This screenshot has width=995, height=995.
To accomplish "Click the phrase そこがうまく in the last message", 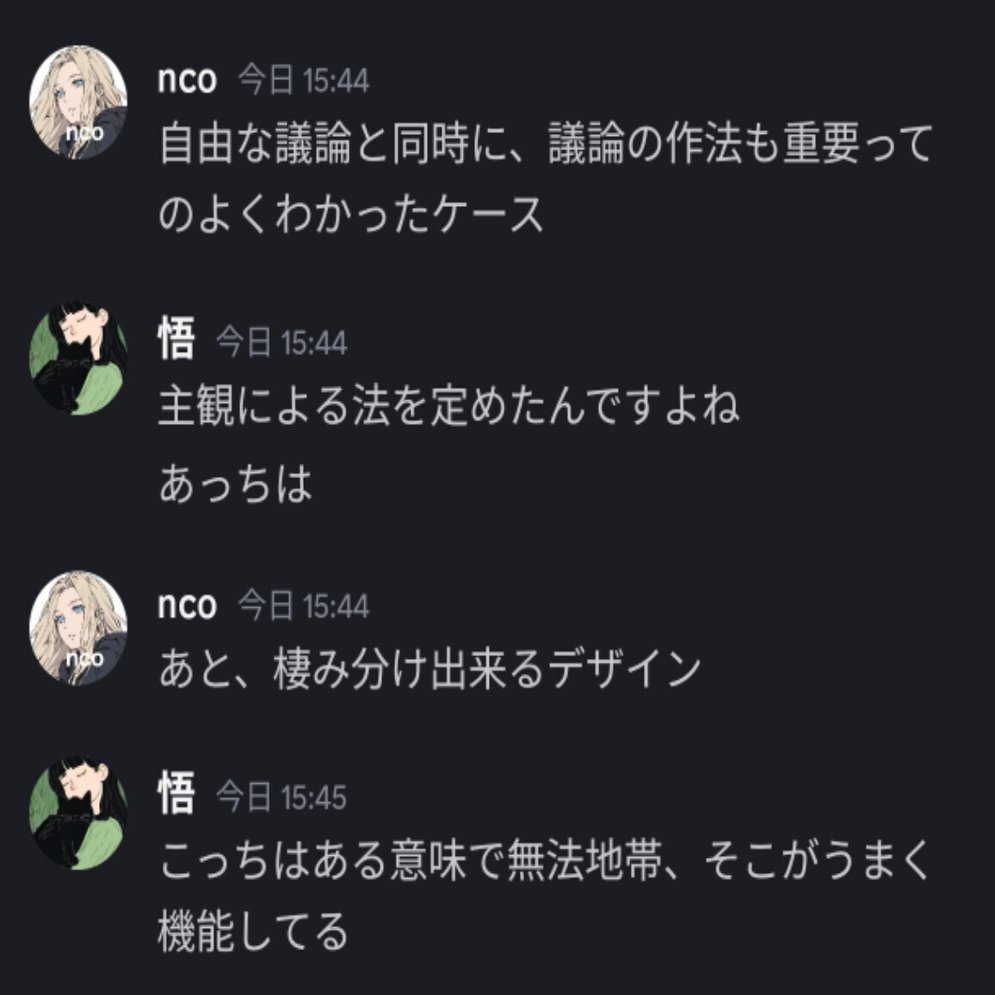I will [818, 861].
